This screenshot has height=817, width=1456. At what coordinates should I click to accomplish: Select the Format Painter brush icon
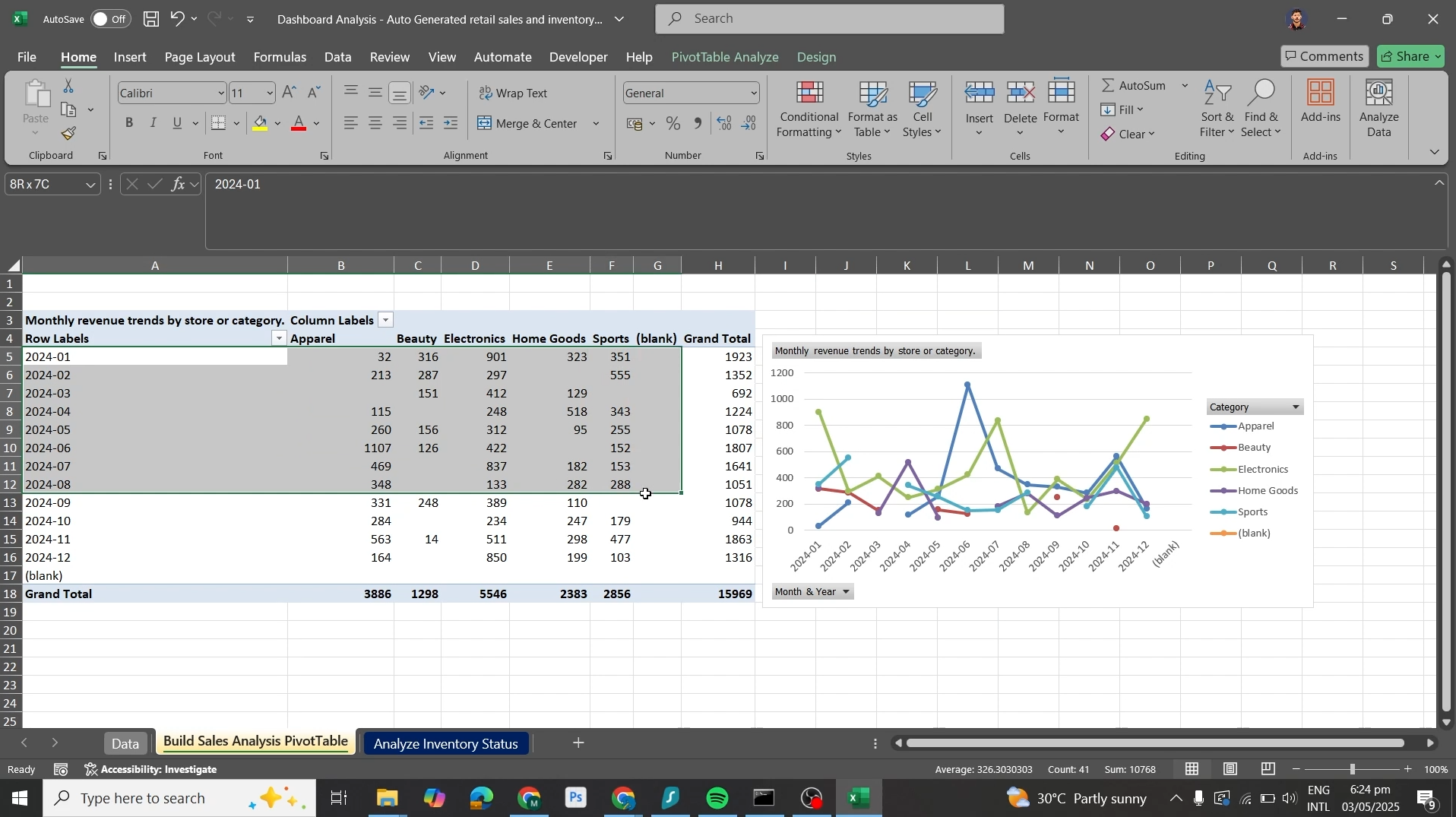click(69, 134)
